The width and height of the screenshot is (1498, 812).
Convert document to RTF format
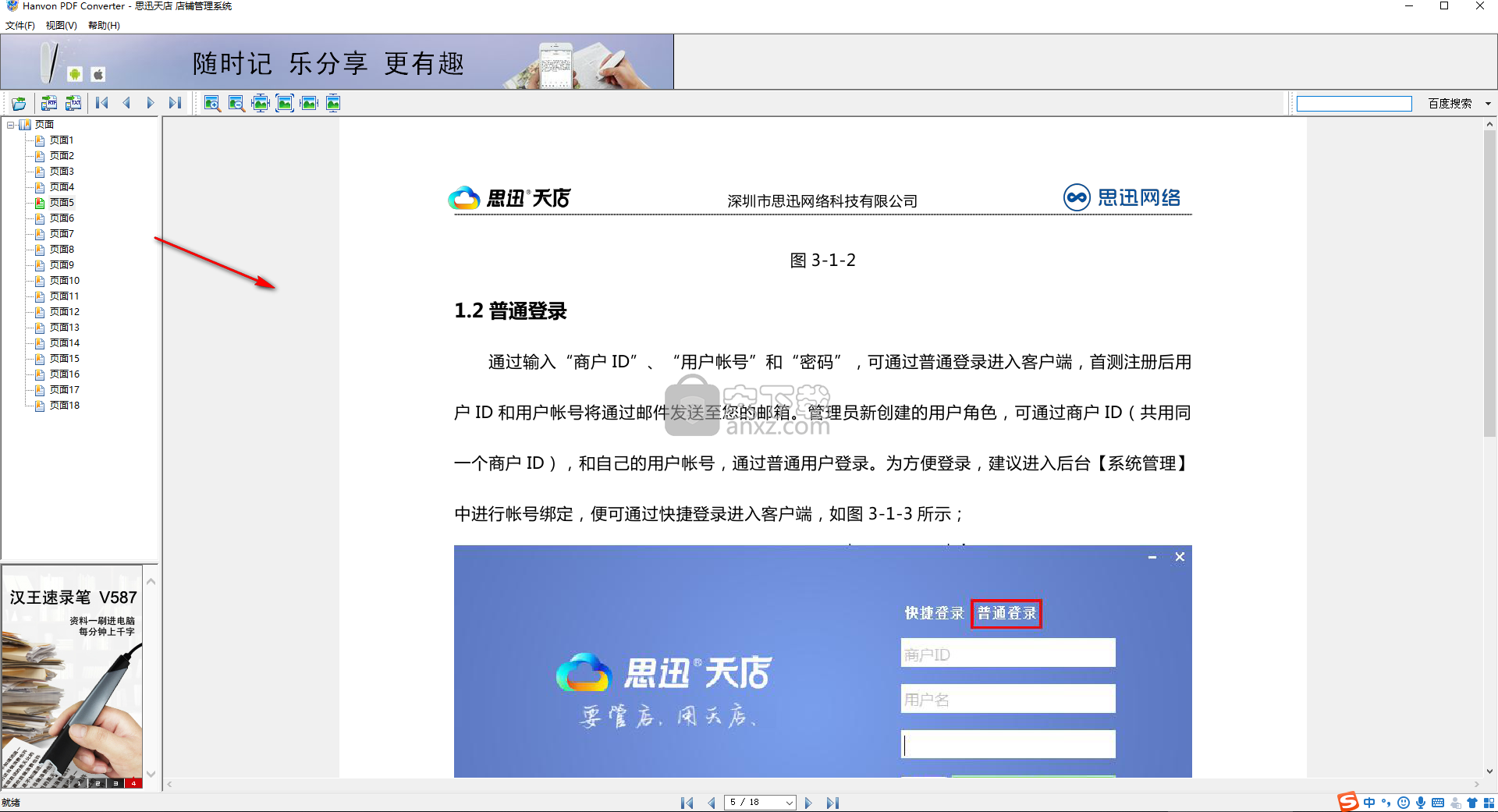pyautogui.click(x=49, y=103)
